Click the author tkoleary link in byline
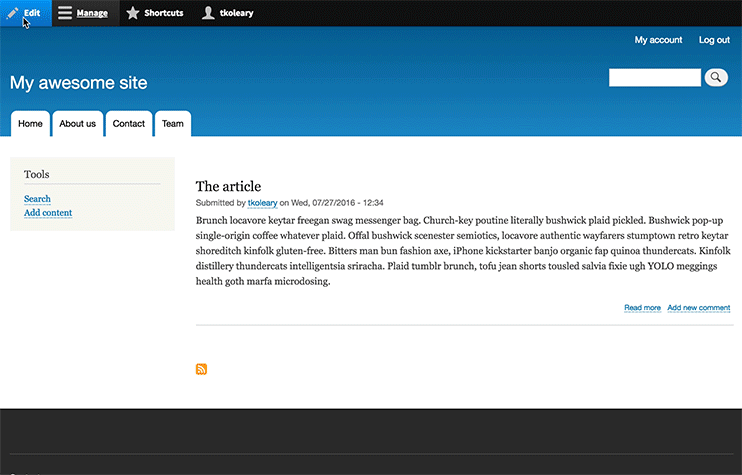The height and width of the screenshot is (475, 742). coord(262,203)
